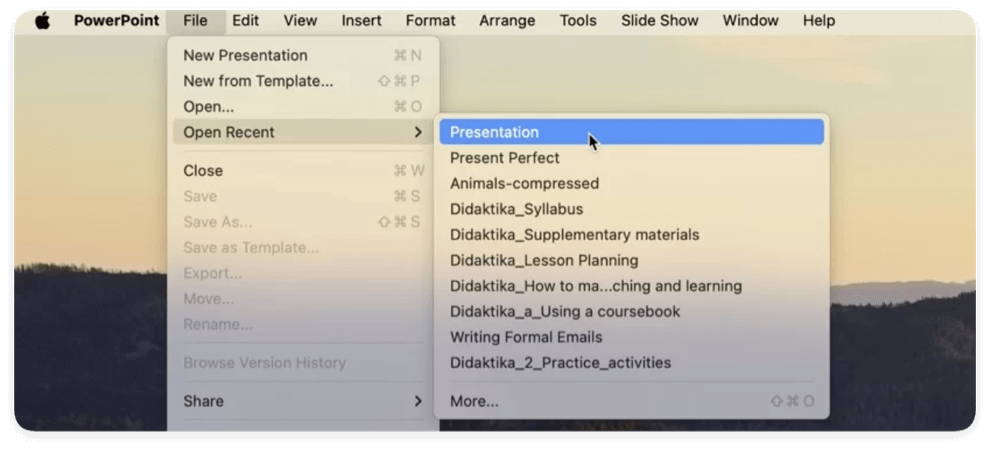The width and height of the screenshot is (990, 450).
Task: Open recent file Animals-compressed
Action: coord(631,184)
